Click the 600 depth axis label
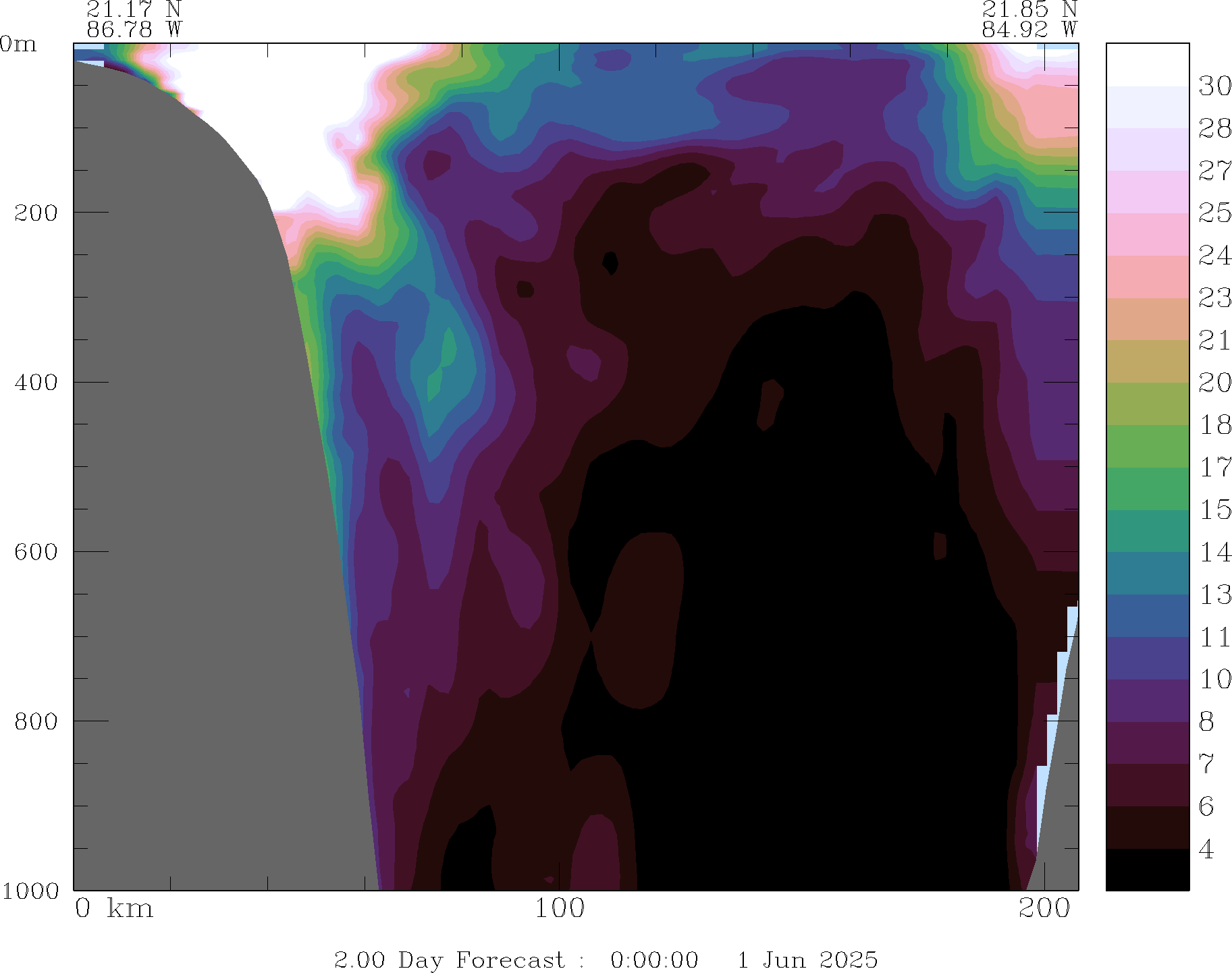1232x973 pixels. (x=36, y=551)
